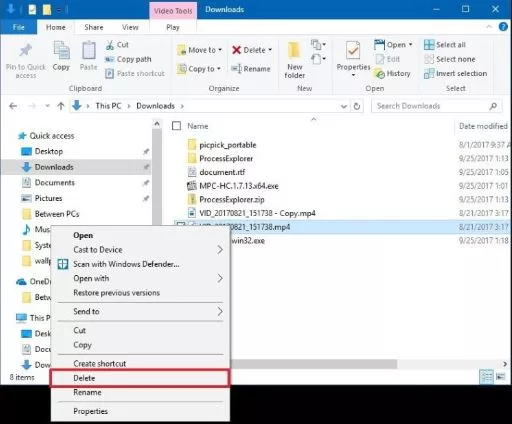
Task: Click the Paste ribbon icon
Action: (89, 51)
